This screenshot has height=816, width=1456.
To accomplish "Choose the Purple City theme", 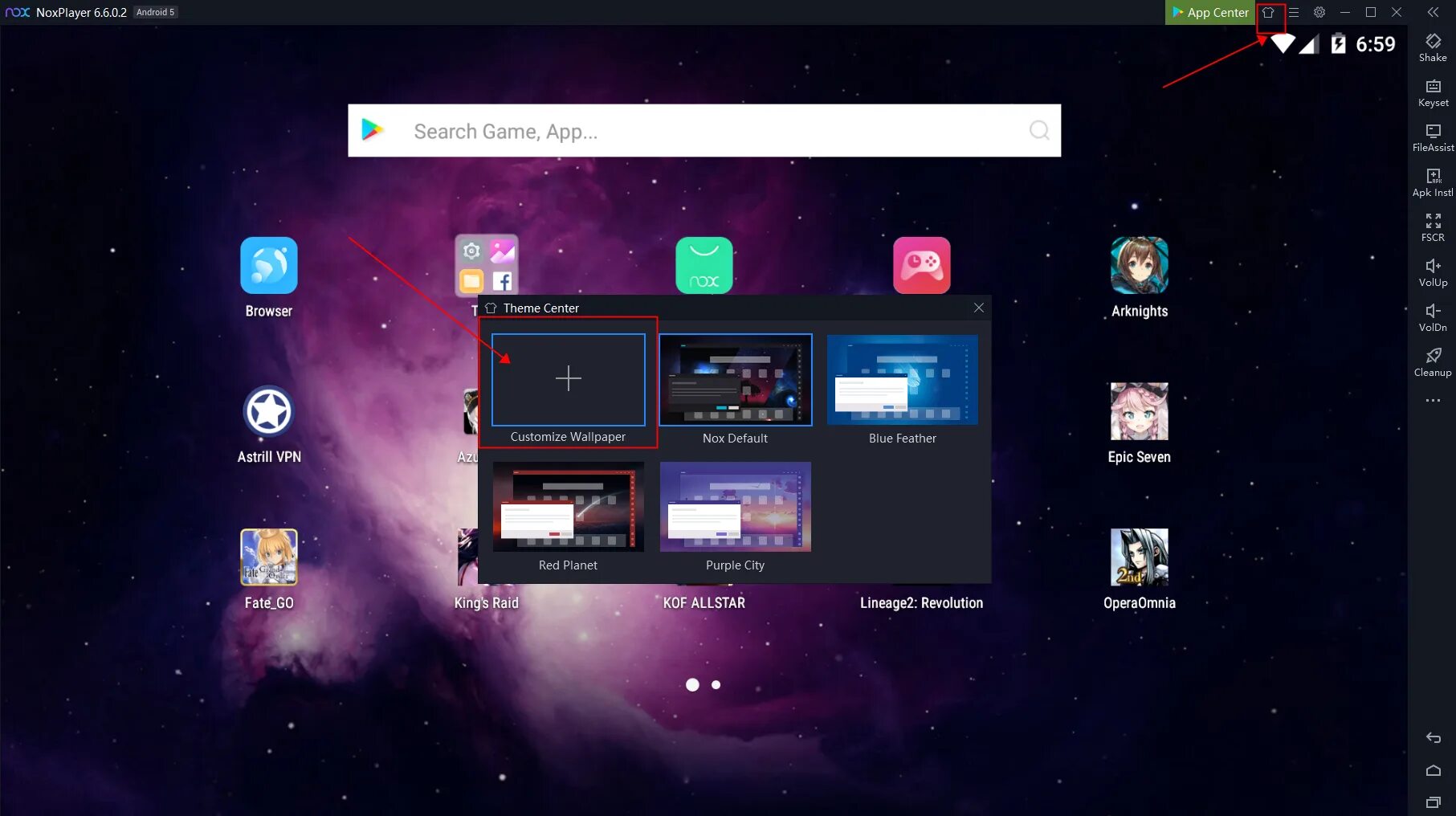I will coord(735,506).
